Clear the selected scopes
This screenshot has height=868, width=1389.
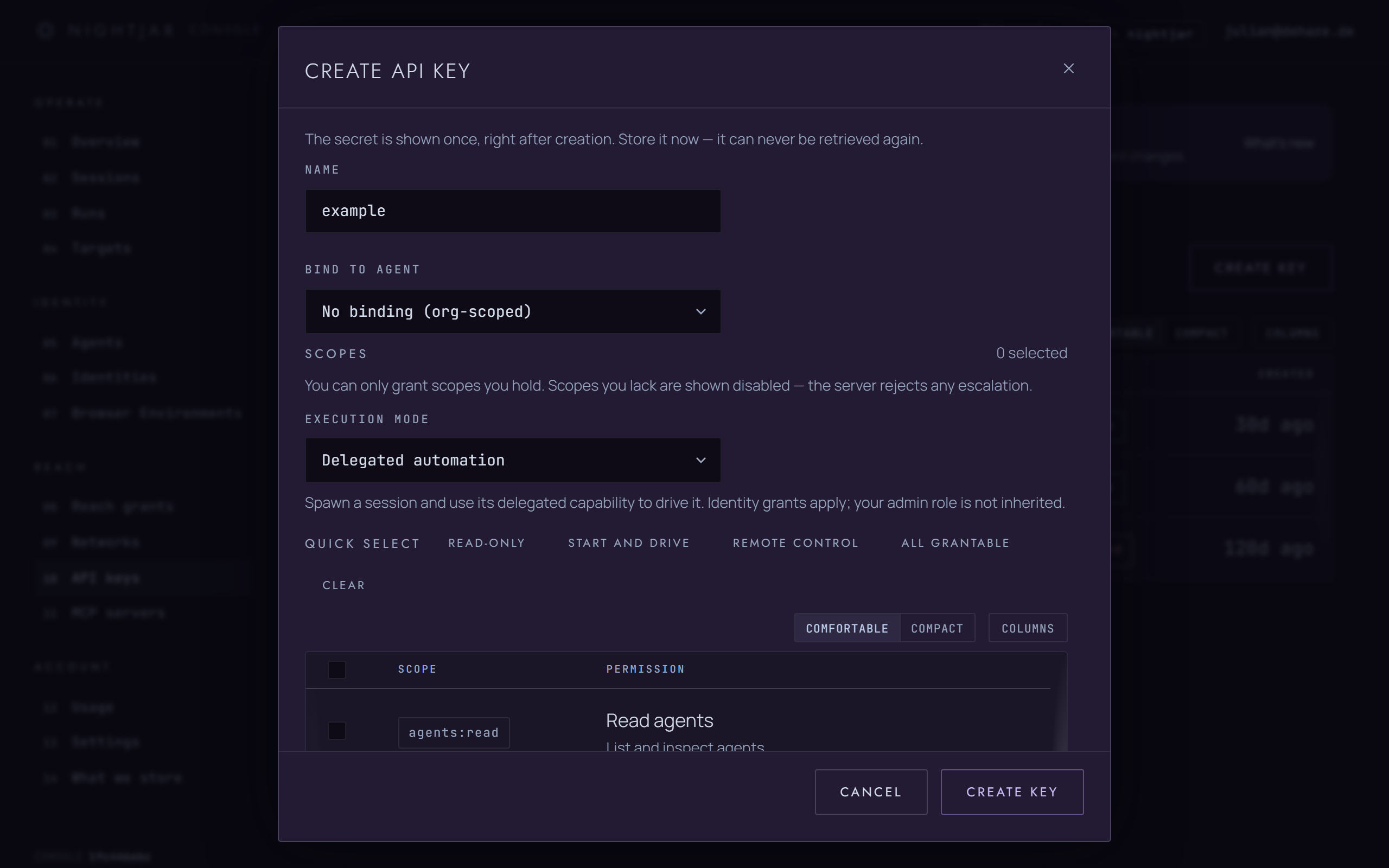343,585
